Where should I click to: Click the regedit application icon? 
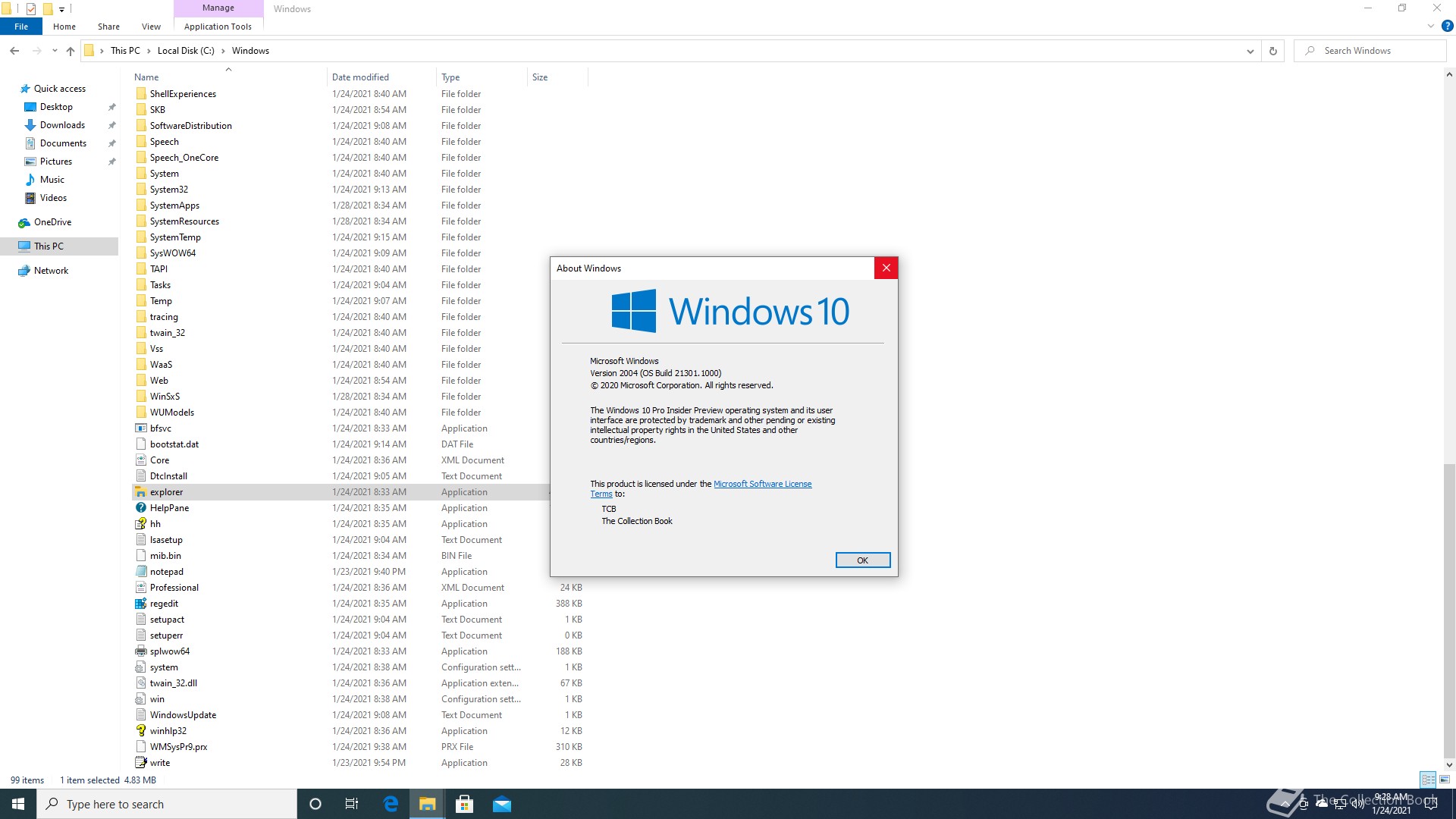click(140, 604)
